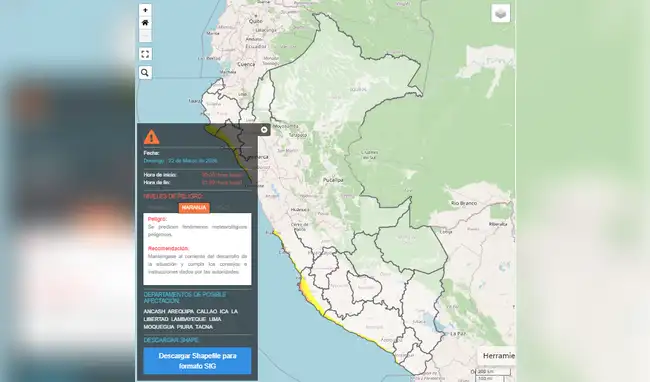Zoom out on the map
The width and height of the screenshot is (650, 382).
click(145, 36)
